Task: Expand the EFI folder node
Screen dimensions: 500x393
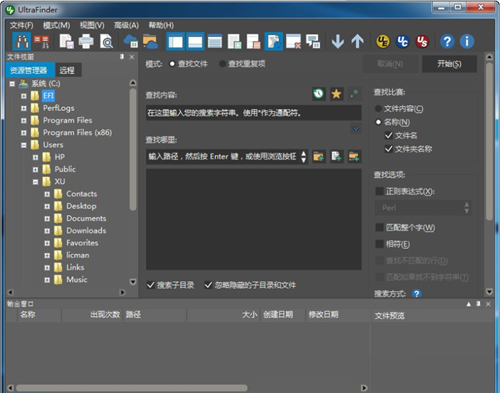Action: tap(24, 96)
